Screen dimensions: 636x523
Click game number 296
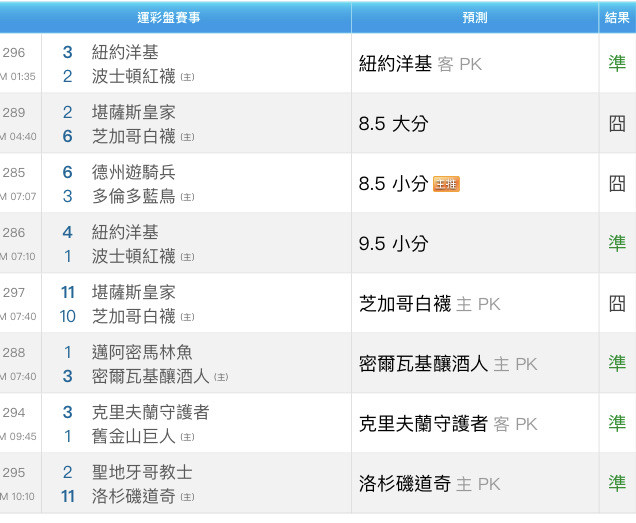click(x=14, y=53)
